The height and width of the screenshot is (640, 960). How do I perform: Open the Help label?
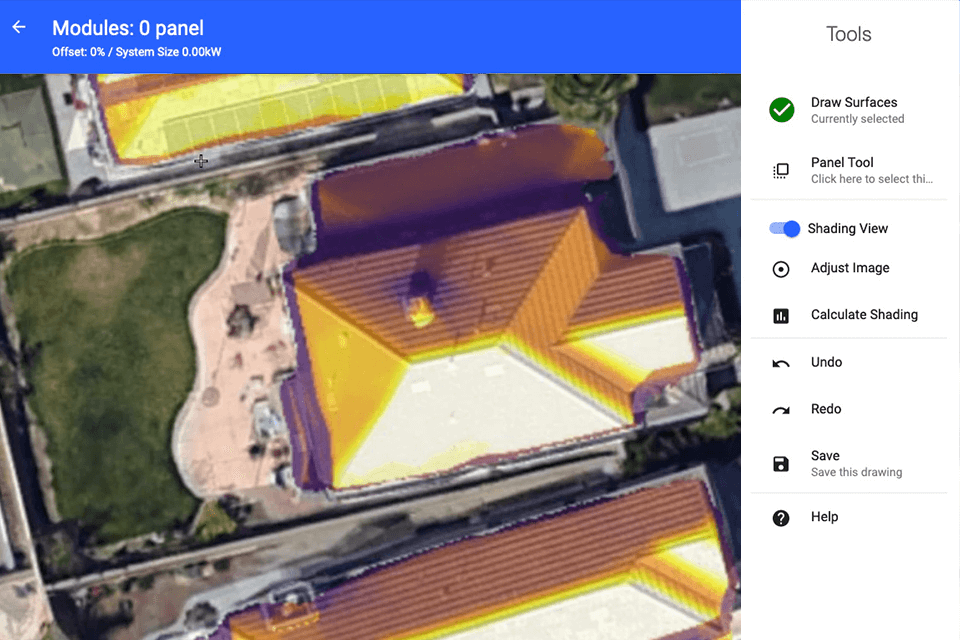click(824, 516)
